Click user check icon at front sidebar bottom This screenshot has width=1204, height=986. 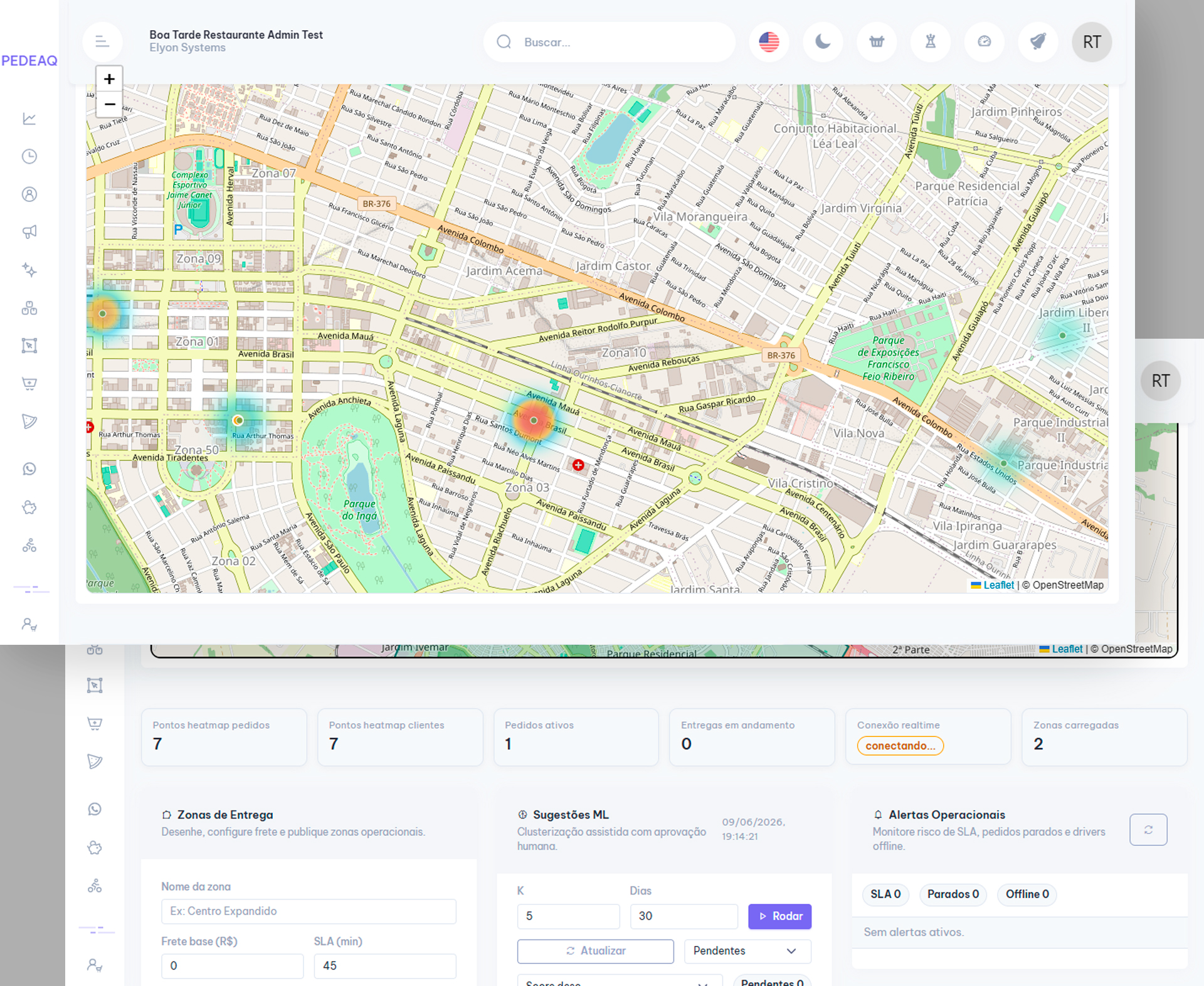point(29,625)
